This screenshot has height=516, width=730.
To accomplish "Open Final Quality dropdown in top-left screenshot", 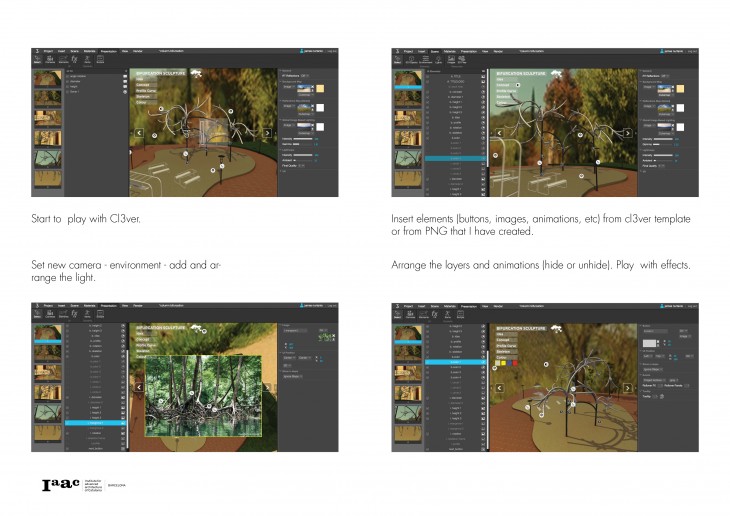I will 300,164.
